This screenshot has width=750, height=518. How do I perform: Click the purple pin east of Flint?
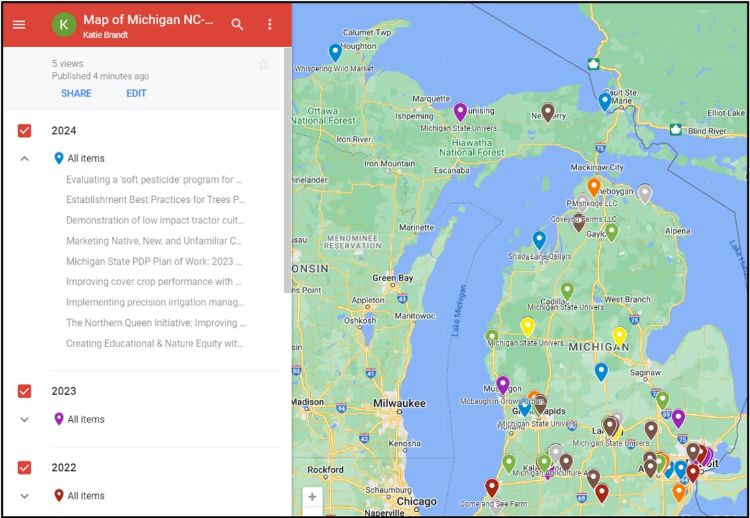click(678, 418)
